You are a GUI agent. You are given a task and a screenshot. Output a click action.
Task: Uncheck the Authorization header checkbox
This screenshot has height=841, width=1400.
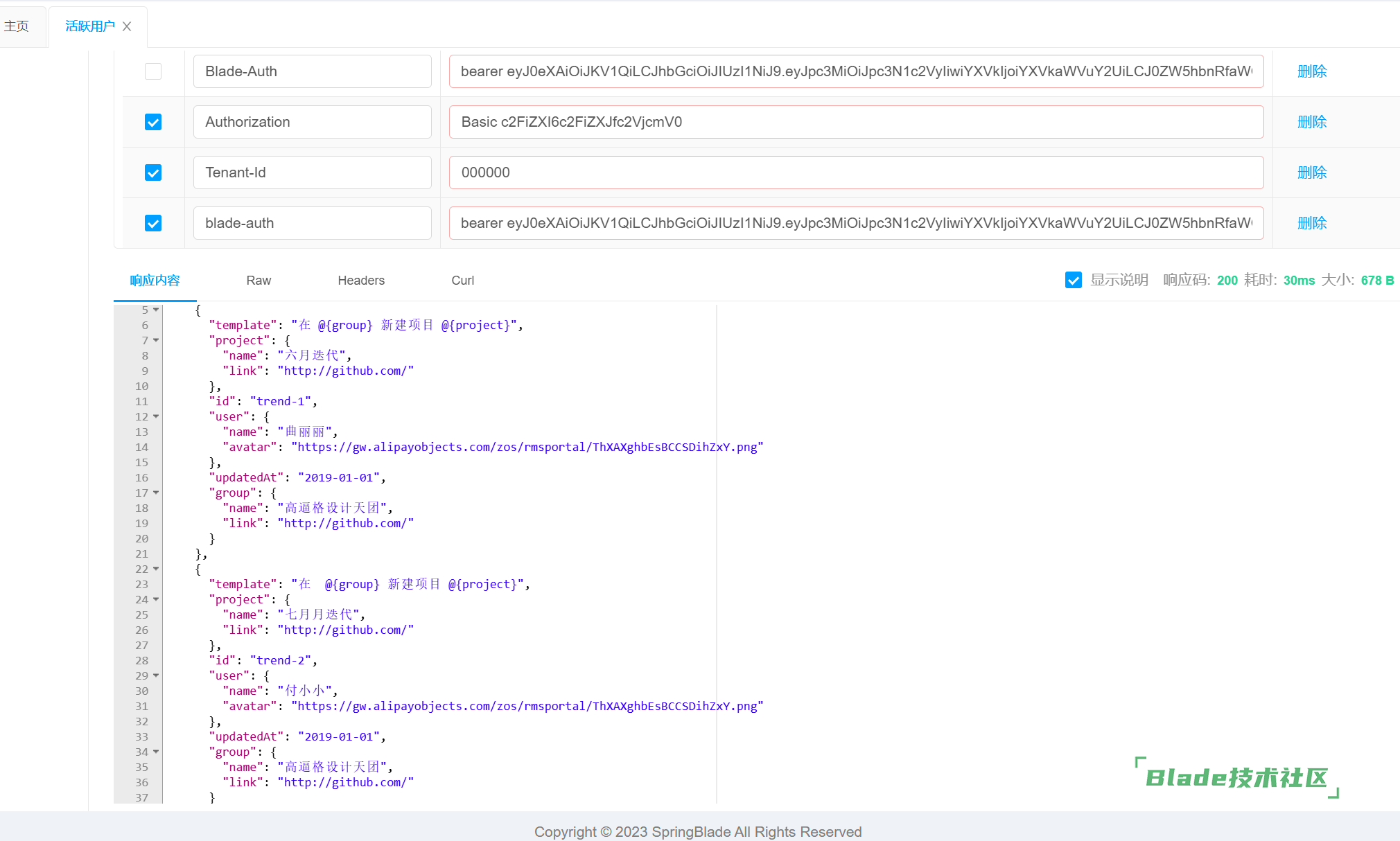point(153,122)
